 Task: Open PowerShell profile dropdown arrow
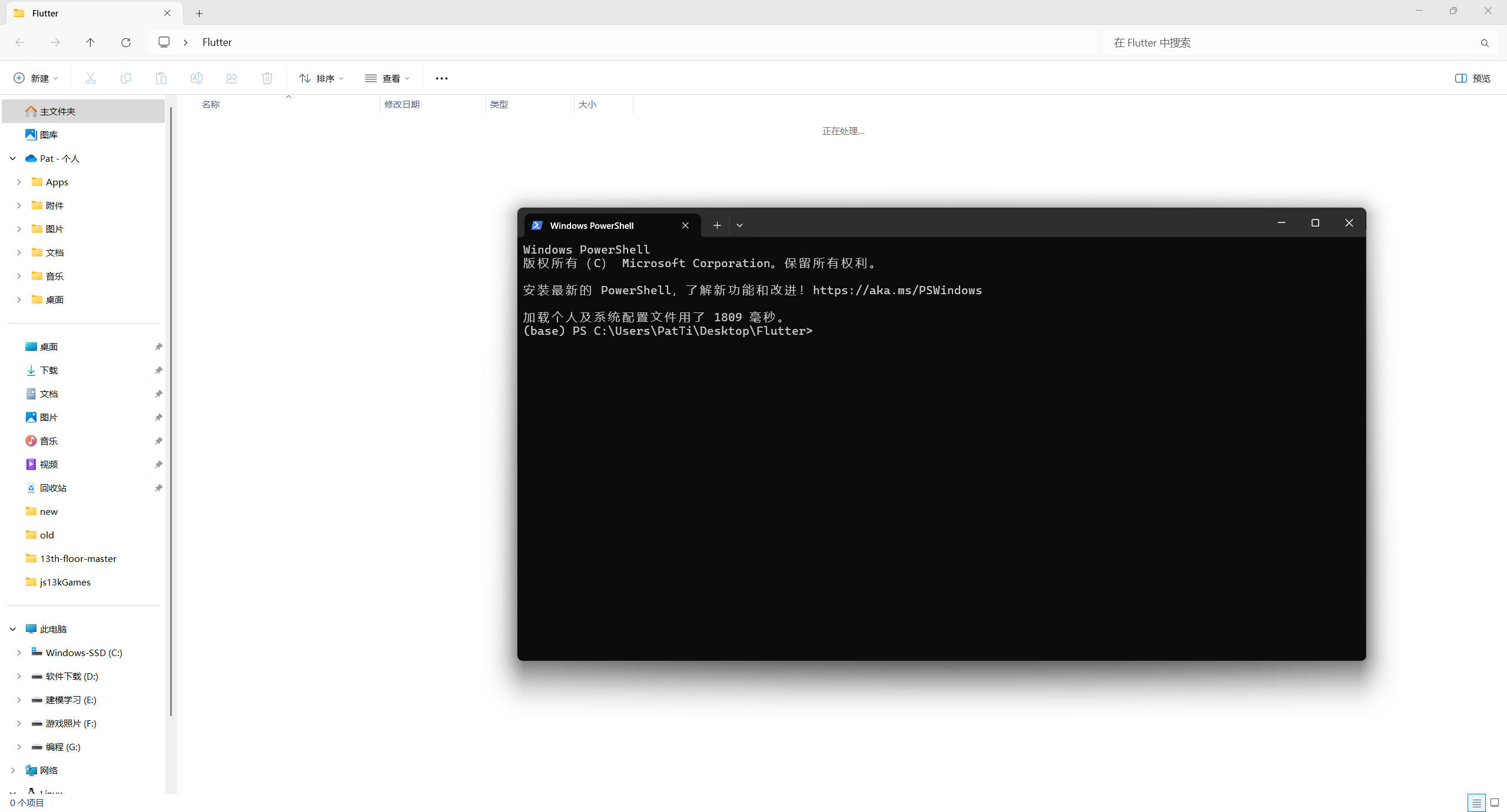click(739, 225)
